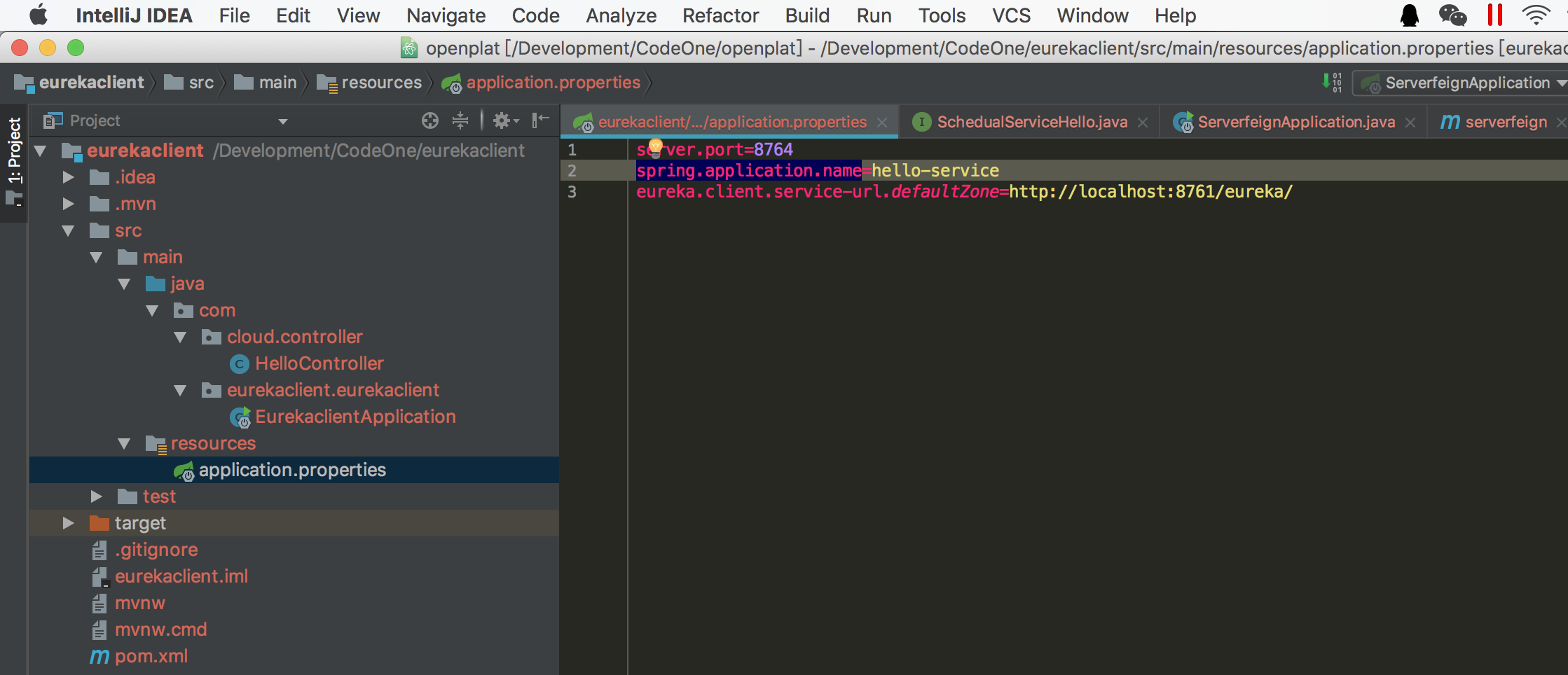Open the Apple menu
Image resolution: width=1568 pixels, height=675 pixels.
[x=39, y=15]
